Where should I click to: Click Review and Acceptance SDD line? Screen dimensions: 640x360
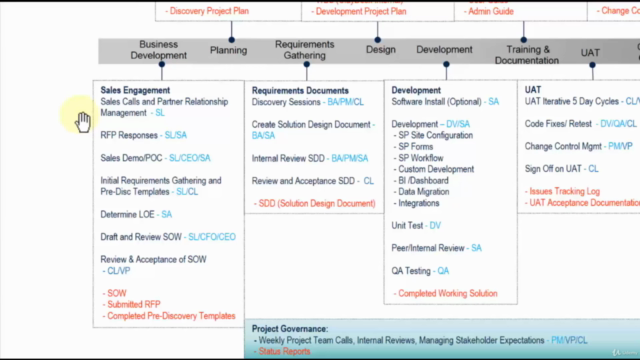[313, 181]
